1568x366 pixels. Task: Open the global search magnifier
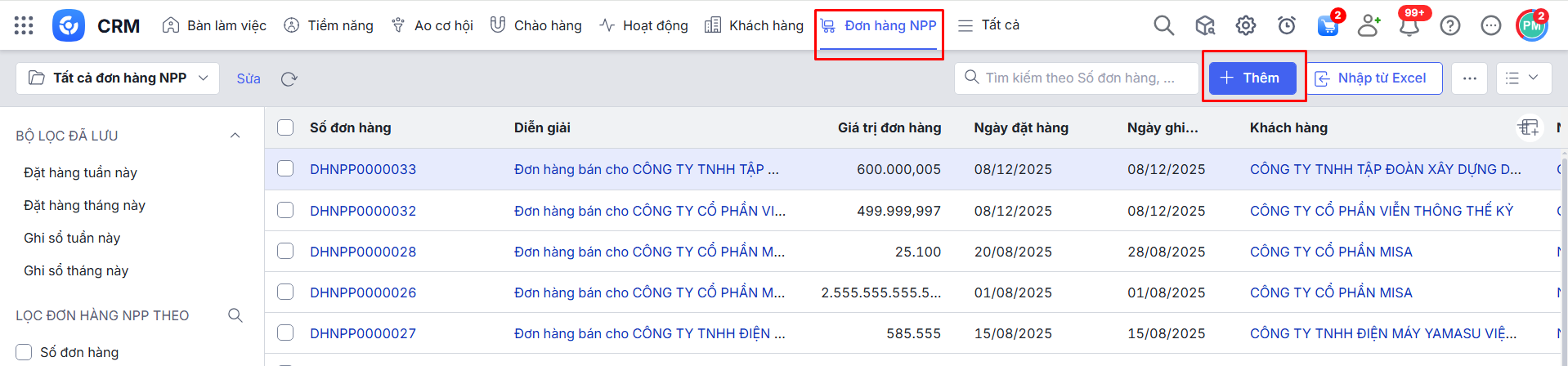click(1163, 25)
